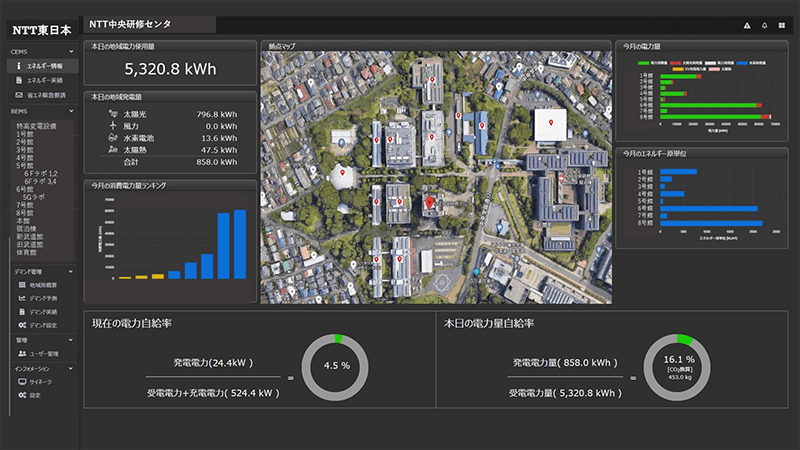Select エネルギー情報 menu item
The height and width of the screenshot is (450, 800).
pos(44,66)
